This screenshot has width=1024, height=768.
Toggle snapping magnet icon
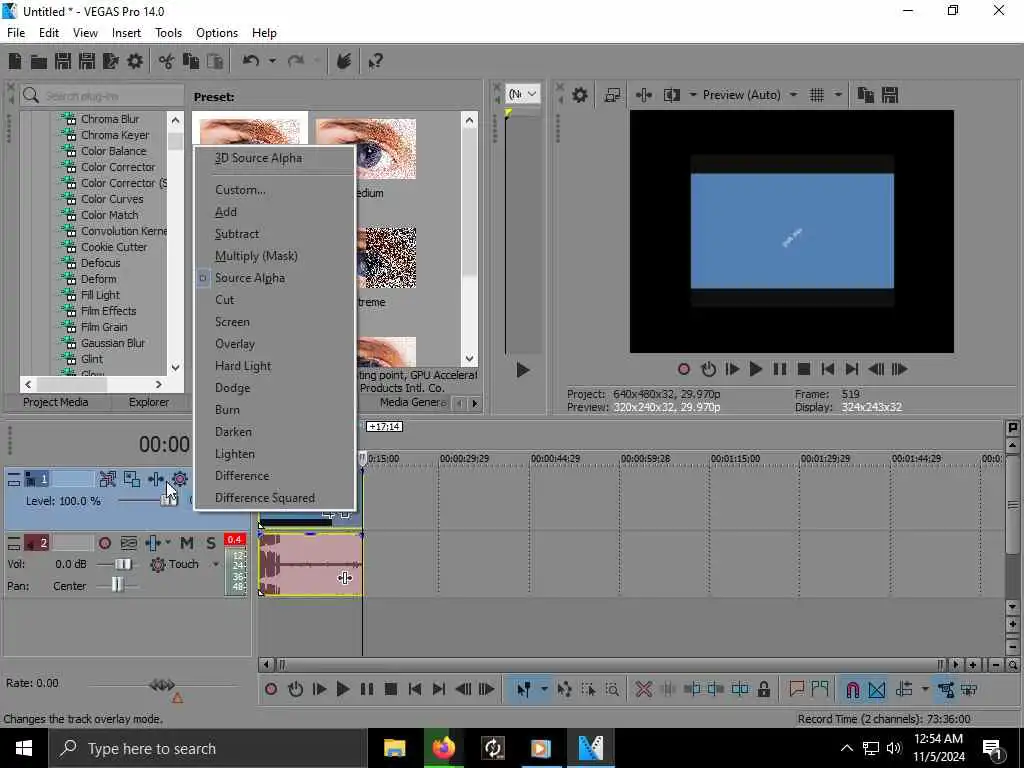pyautogui.click(x=852, y=689)
